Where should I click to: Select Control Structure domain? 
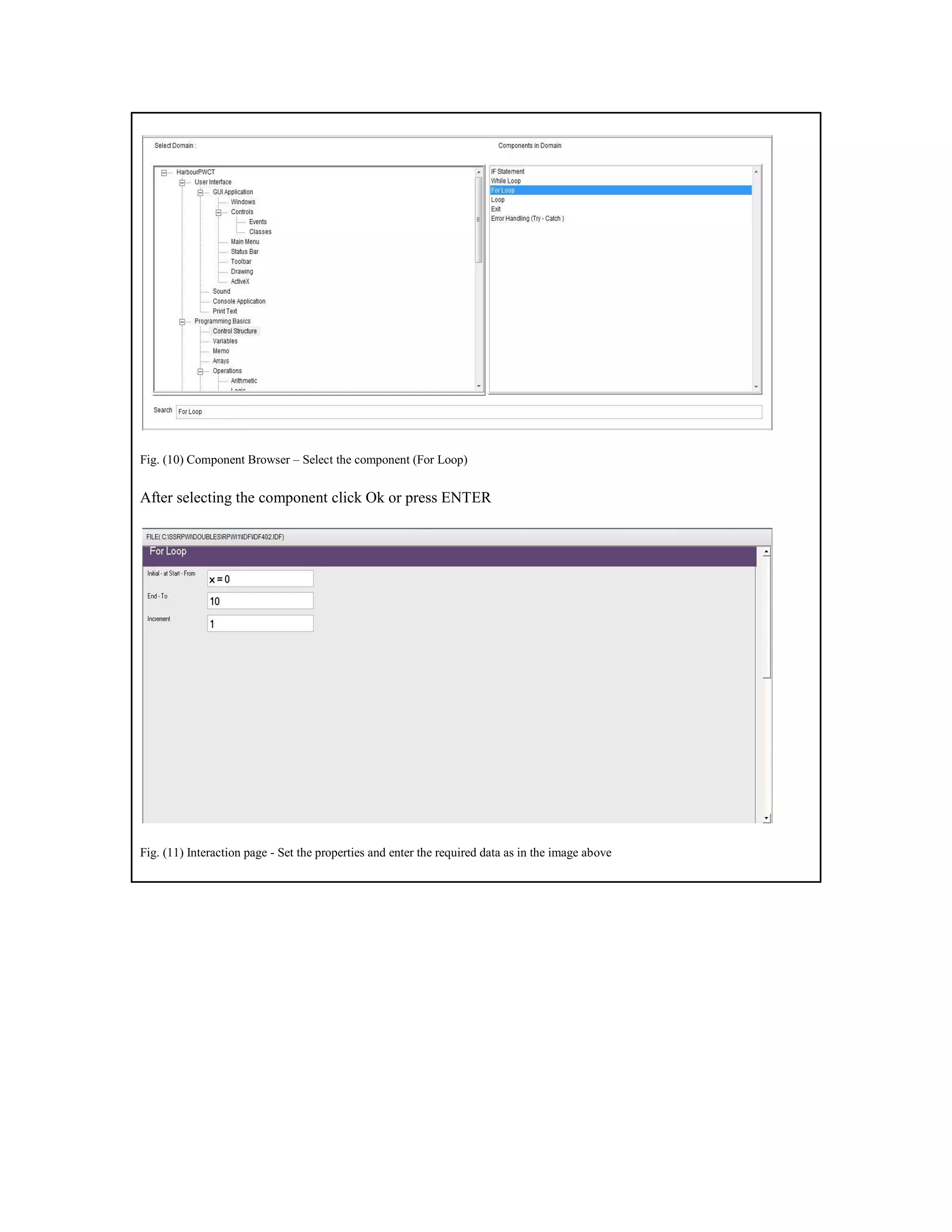click(x=235, y=331)
